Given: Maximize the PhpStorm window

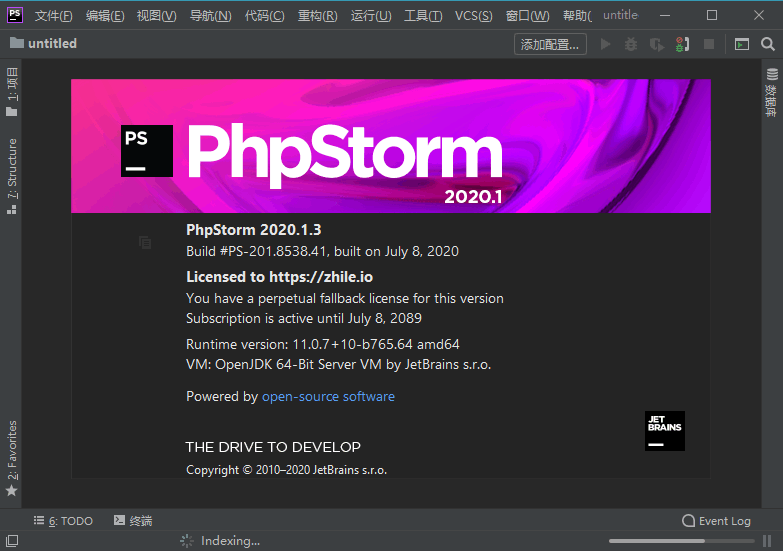Looking at the screenshot, I should [712, 15].
